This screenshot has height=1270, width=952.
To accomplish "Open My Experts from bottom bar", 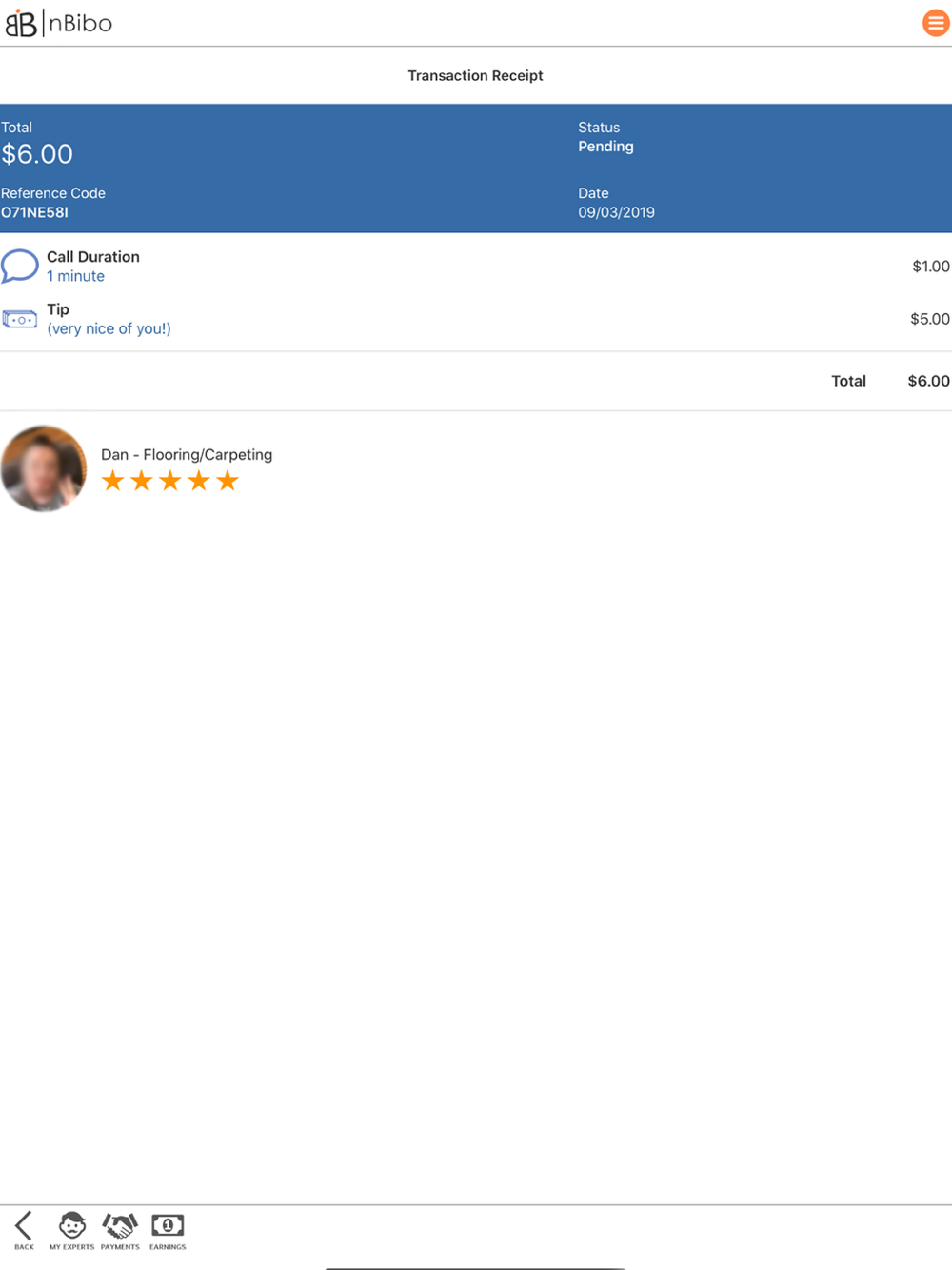I will pyautogui.click(x=72, y=1229).
